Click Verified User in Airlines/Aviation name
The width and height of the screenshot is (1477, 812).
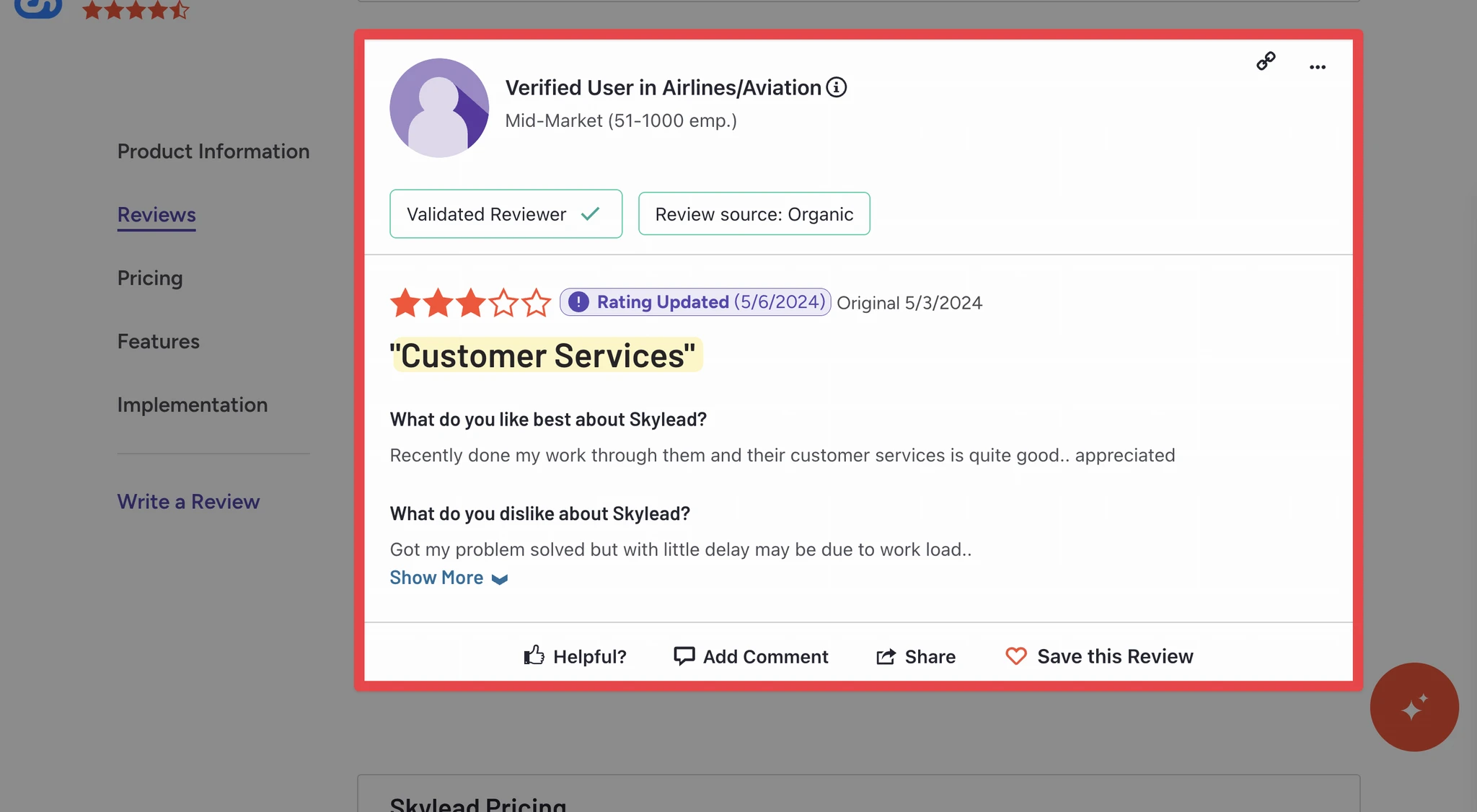point(663,87)
